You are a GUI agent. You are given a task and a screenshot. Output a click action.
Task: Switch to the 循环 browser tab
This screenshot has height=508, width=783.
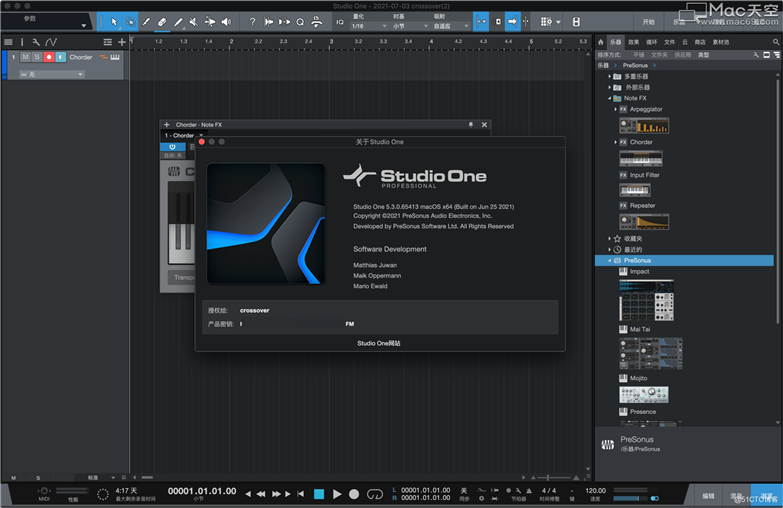[x=652, y=42]
